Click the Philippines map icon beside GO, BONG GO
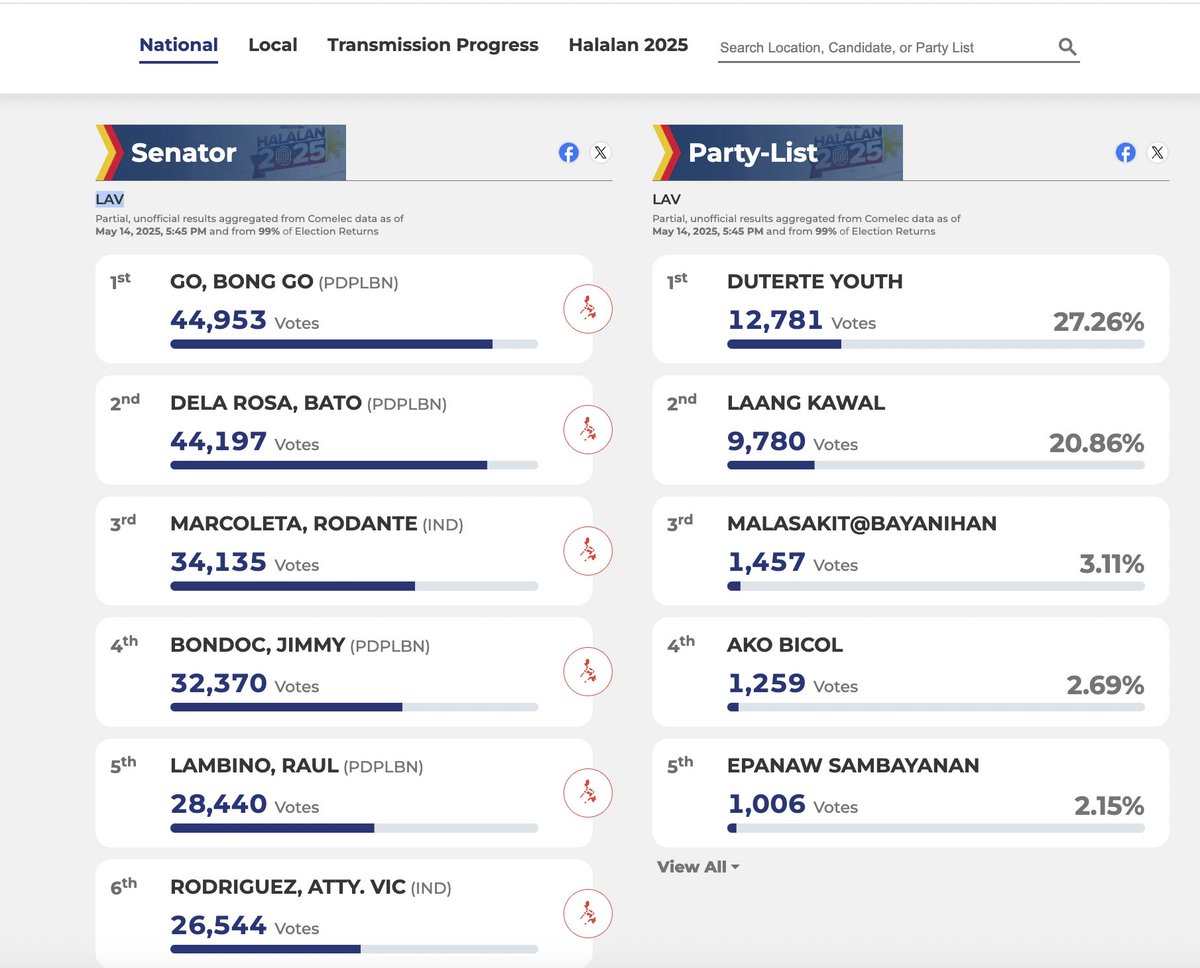1200x968 pixels. (588, 309)
